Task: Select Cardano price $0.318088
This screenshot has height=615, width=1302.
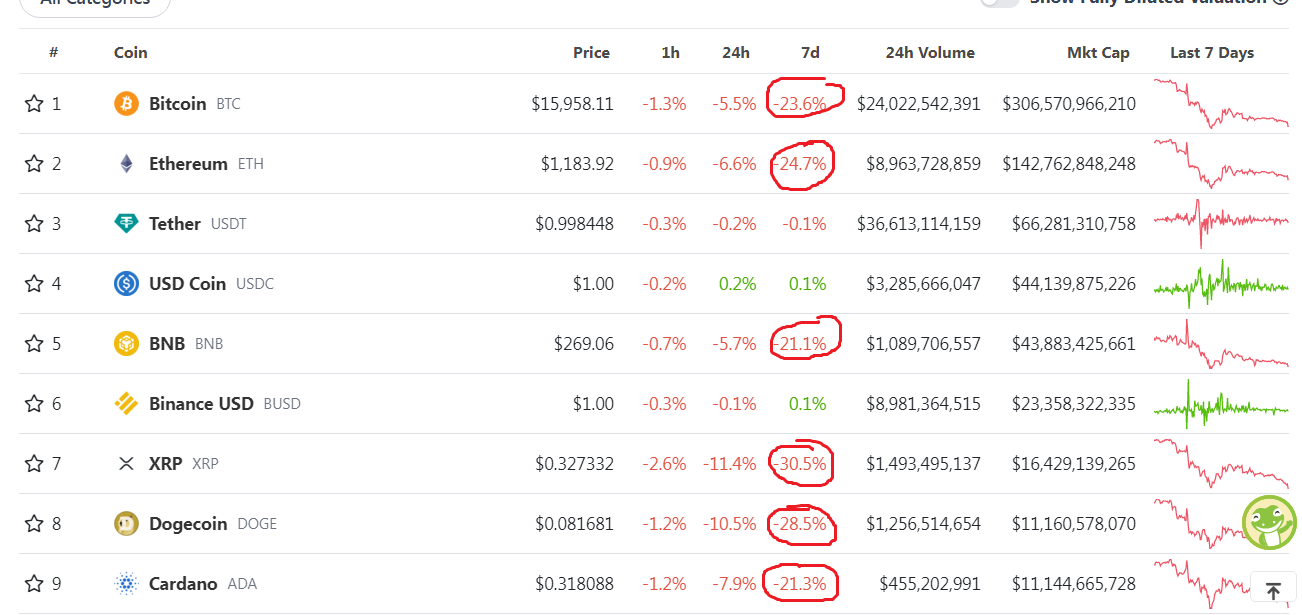Action: click(575, 584)
